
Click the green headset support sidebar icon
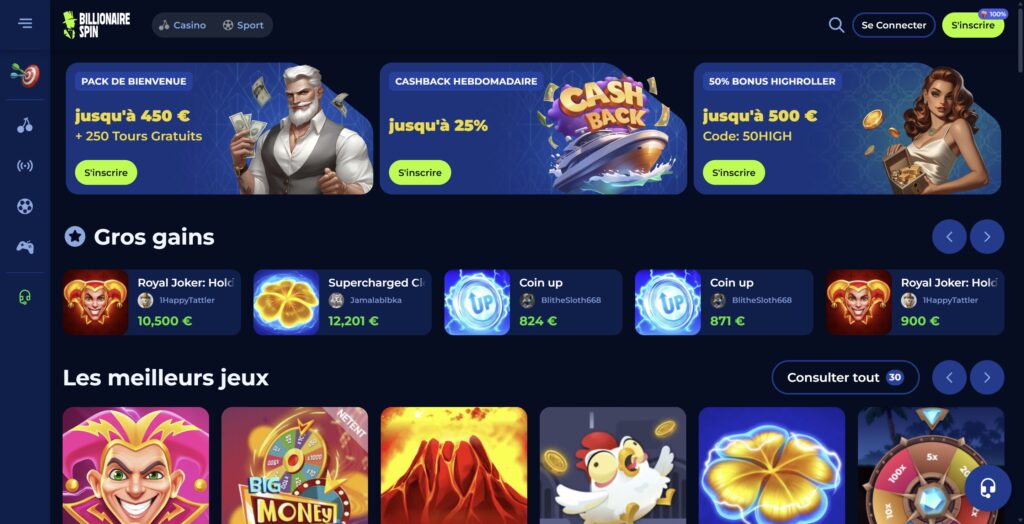pos(25,297)
